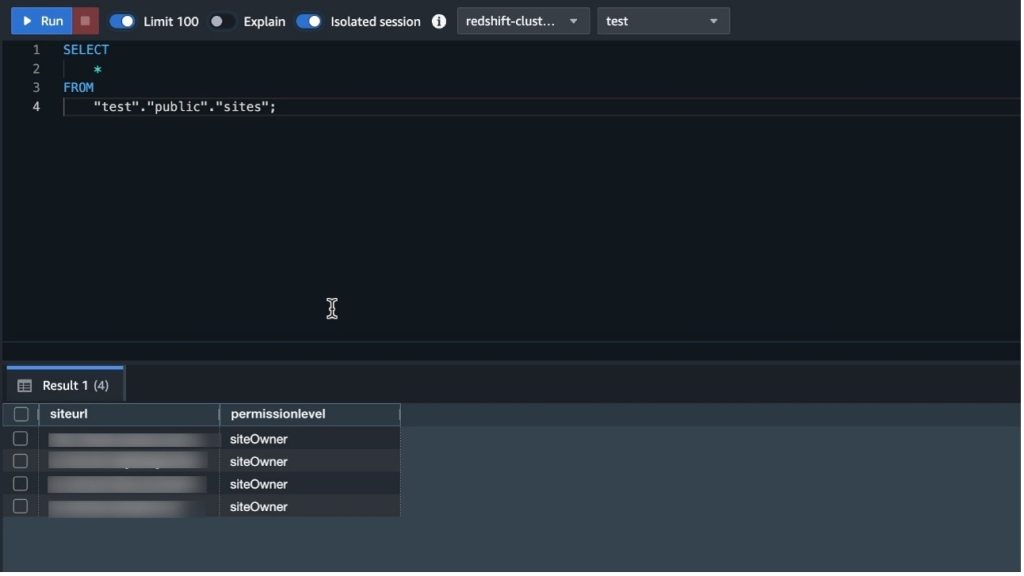Click the dropdown arrow on the cluster selector
The width and height of the screenshot is (1024, 576).
pyautogui.click(x=574, y=20)
